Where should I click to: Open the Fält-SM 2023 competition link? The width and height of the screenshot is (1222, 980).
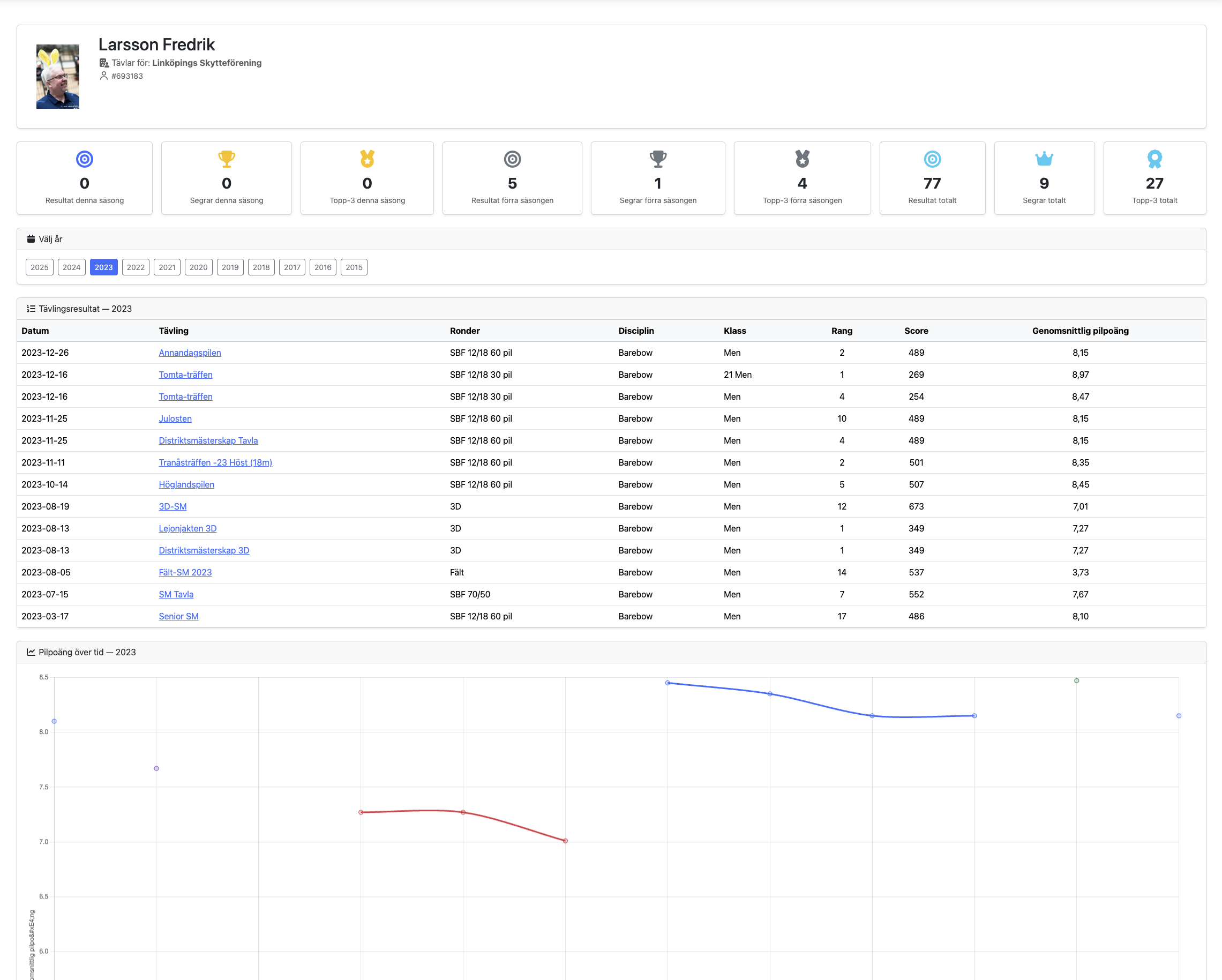click(x=185, y=572)
